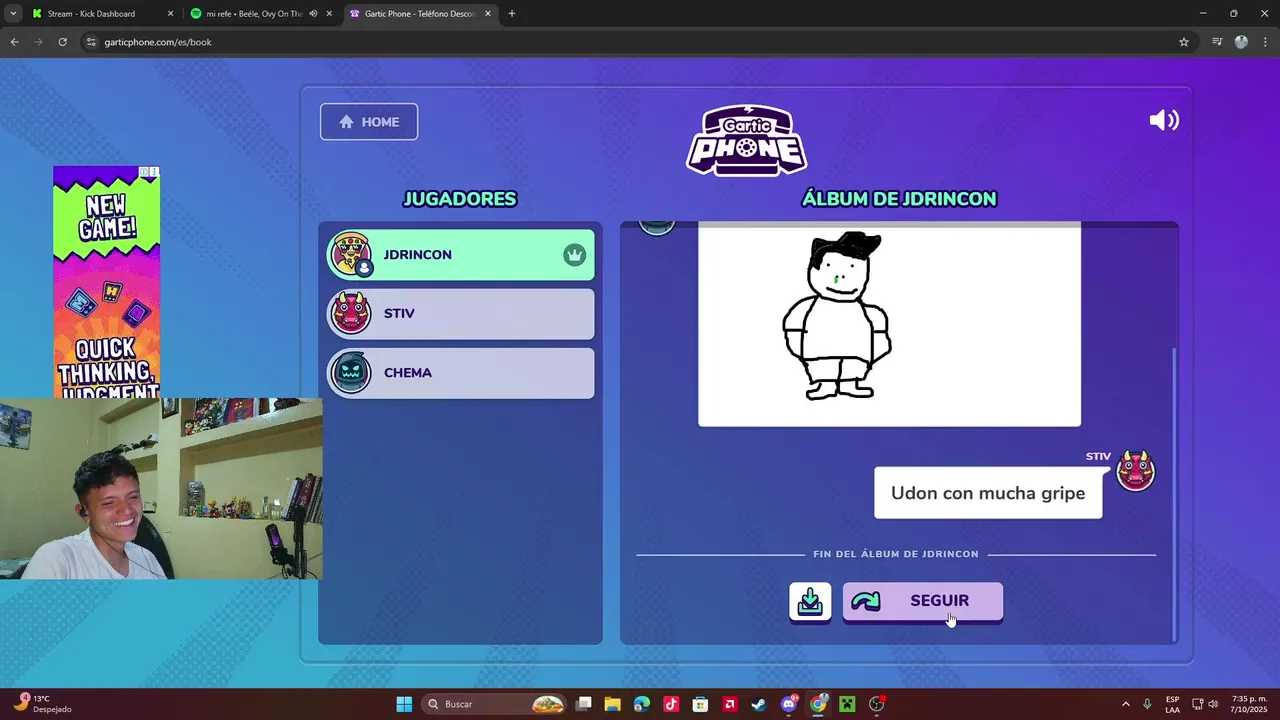1280x720 pixels.
Task: Click STIV's avatar beside the caption
Action: 1135,470
